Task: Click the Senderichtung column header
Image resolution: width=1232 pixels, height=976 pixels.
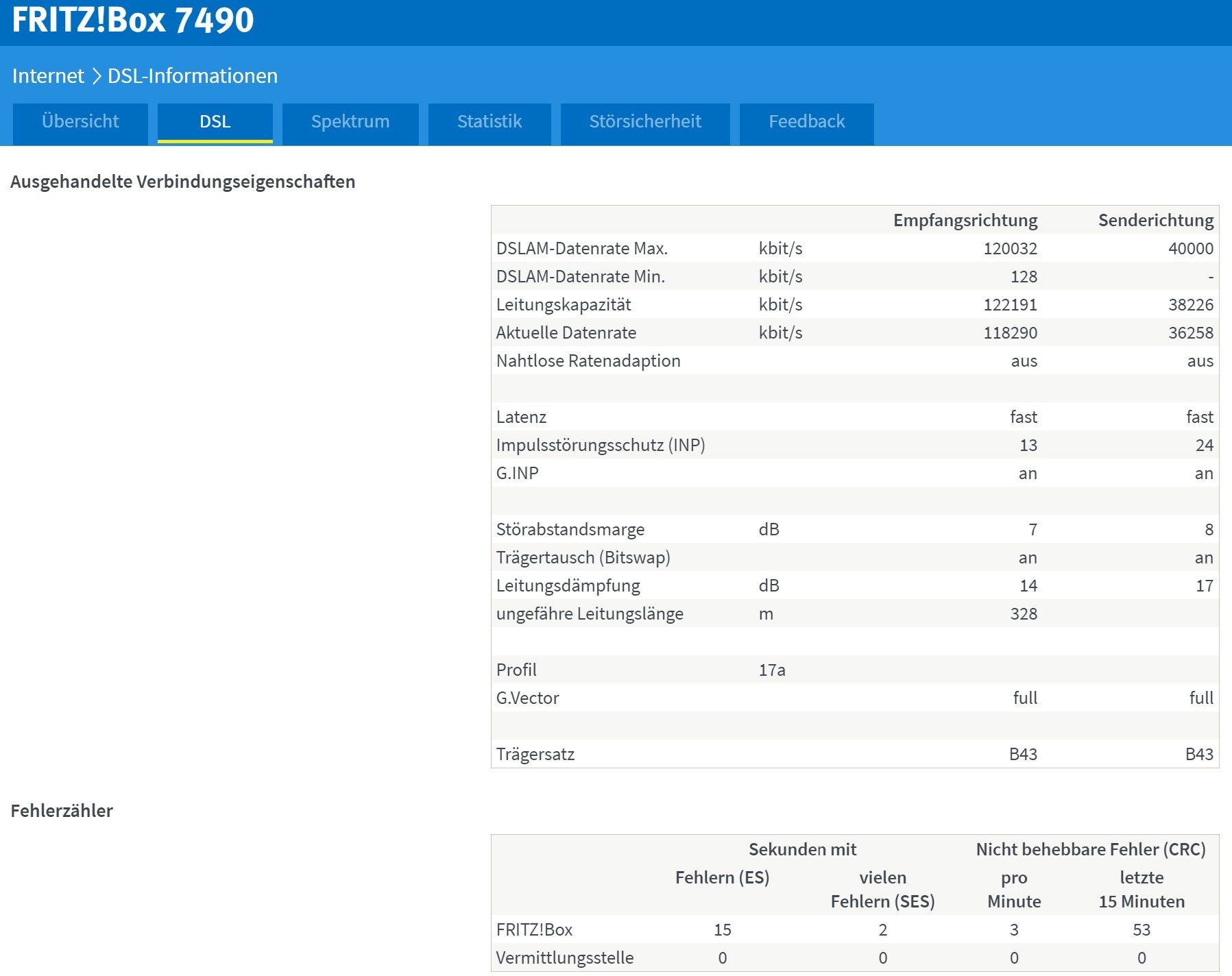Action: click(x=1156, y=220)
